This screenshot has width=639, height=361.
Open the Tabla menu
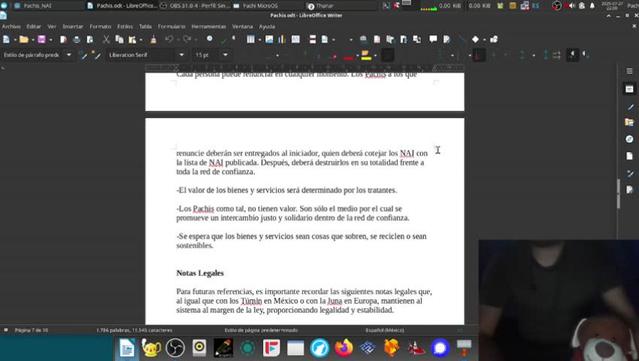tap(145, 26)
